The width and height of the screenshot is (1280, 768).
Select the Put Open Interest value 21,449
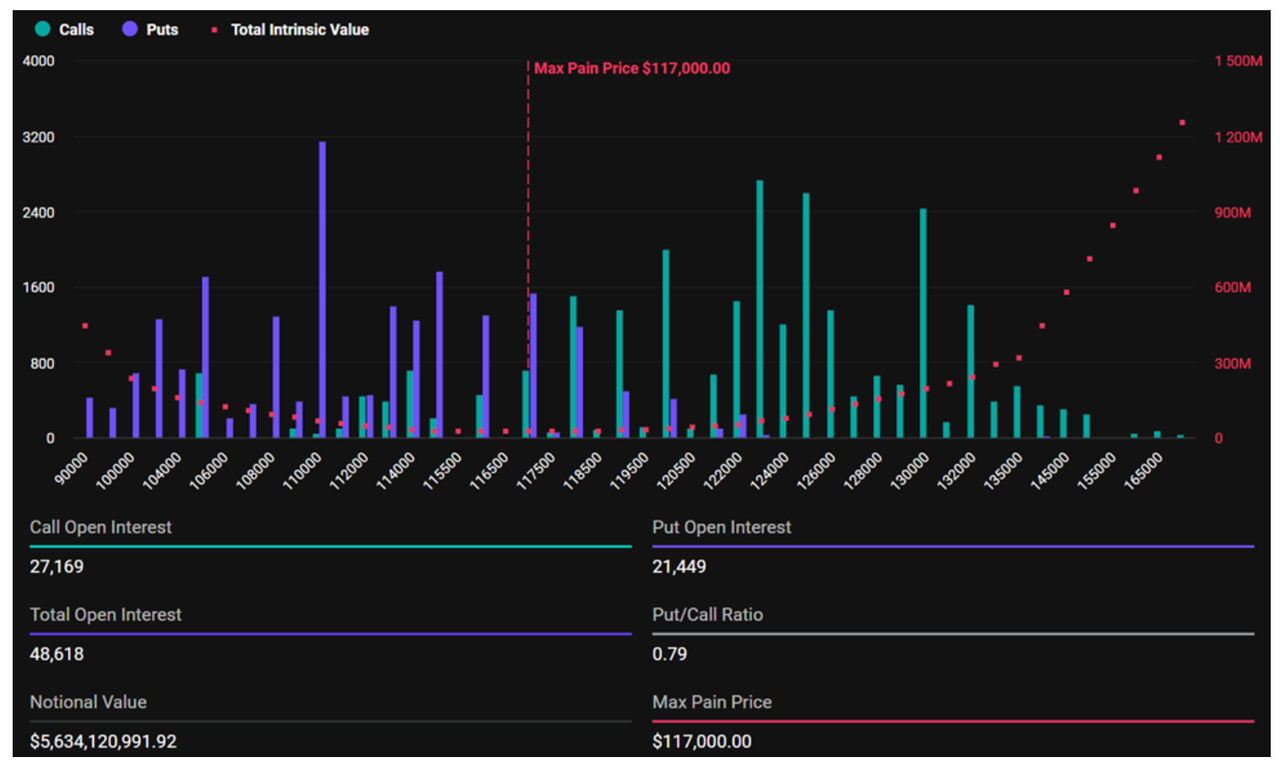679,567
